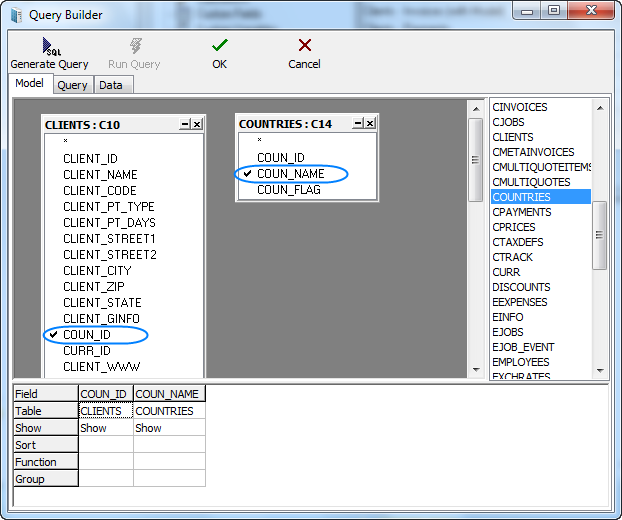This screenshot has height=520, width=622.
Task: Check CLIENT_ZIP field
Action: coord(94,287)
